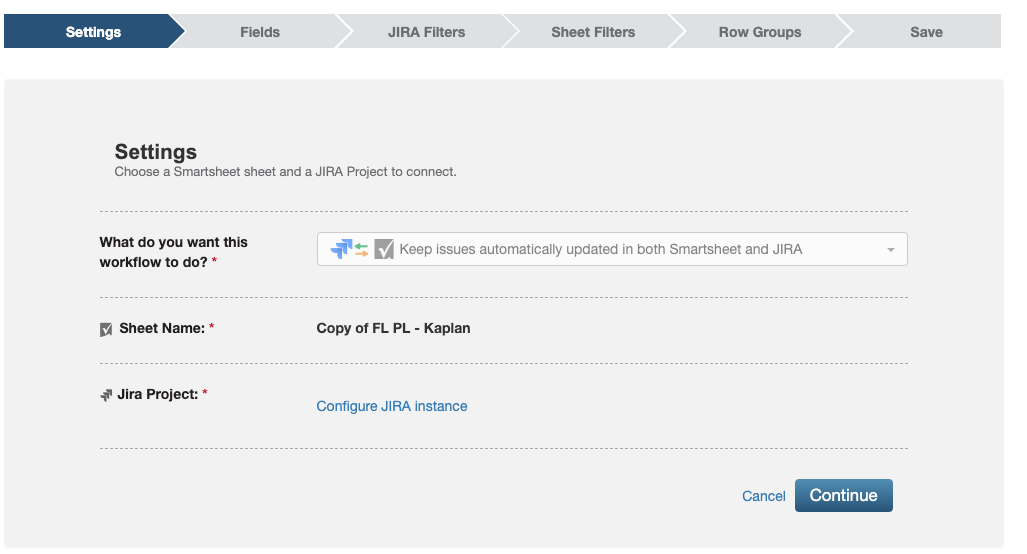Screen dimensions: 1027x554
Task: Click the sheet name 'Copy of FL PL - Kaplan'
Action: [393, 328]
